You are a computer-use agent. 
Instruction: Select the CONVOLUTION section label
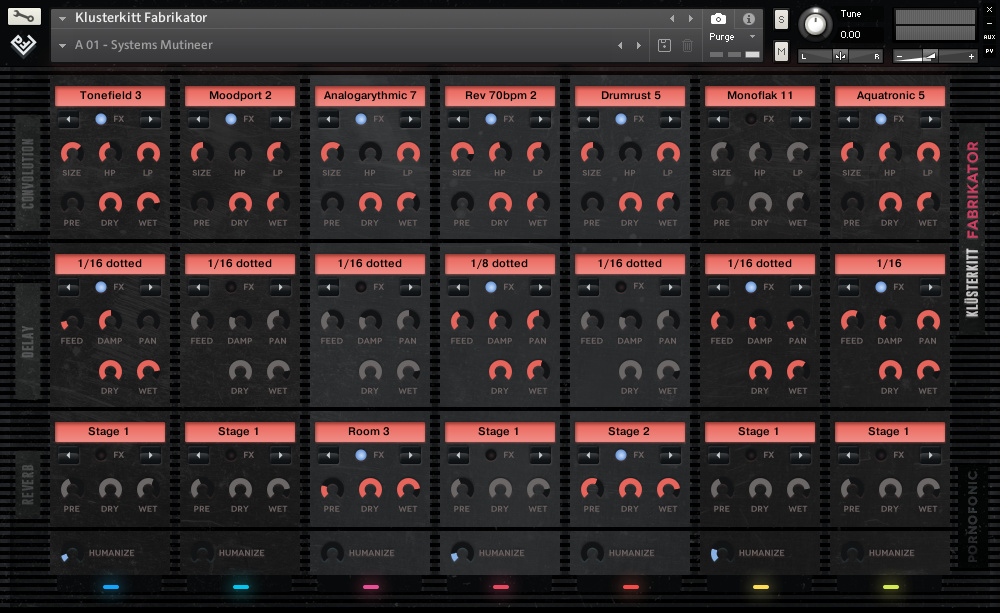(28, 173)
